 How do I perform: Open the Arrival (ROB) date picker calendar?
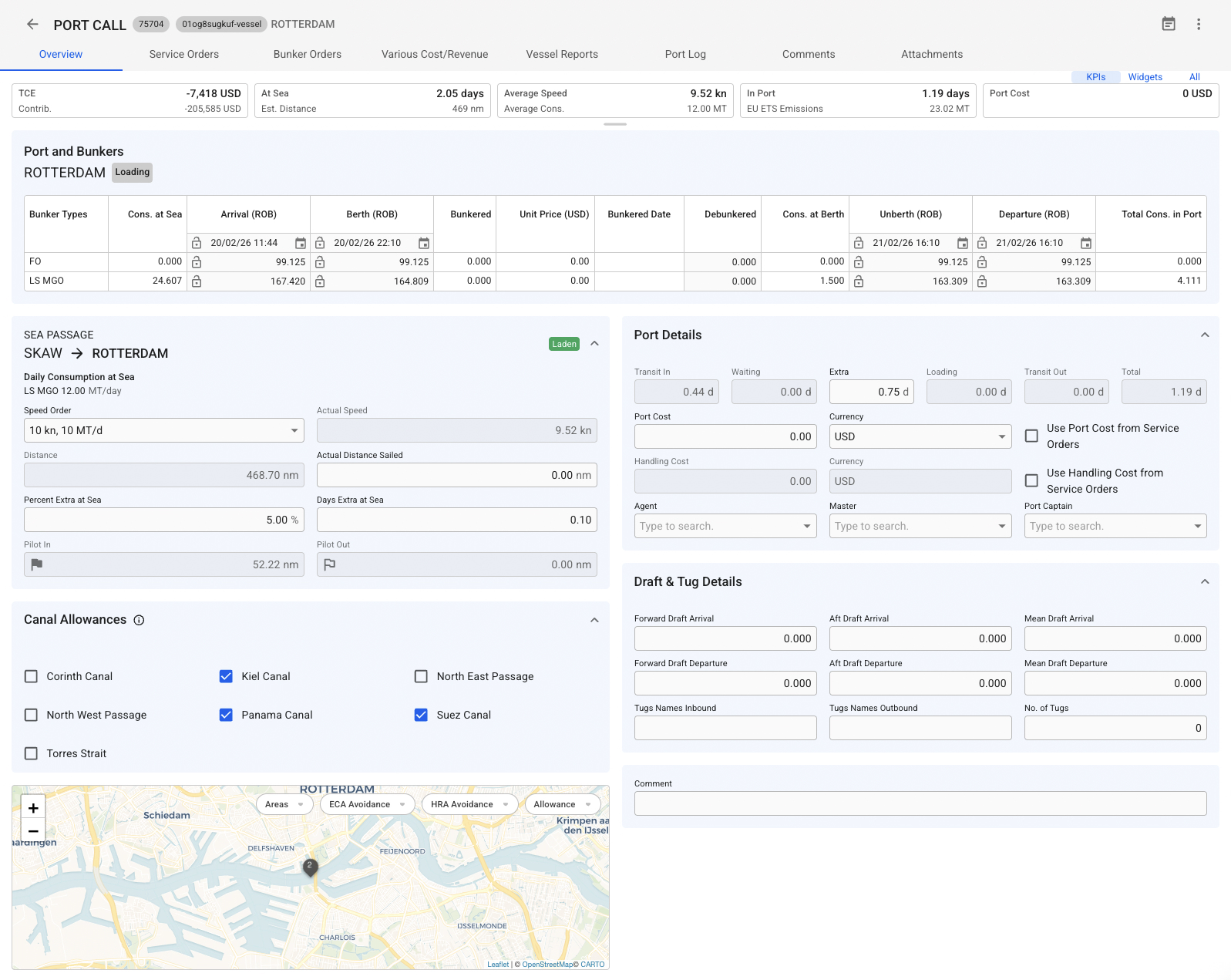point(301,243)
